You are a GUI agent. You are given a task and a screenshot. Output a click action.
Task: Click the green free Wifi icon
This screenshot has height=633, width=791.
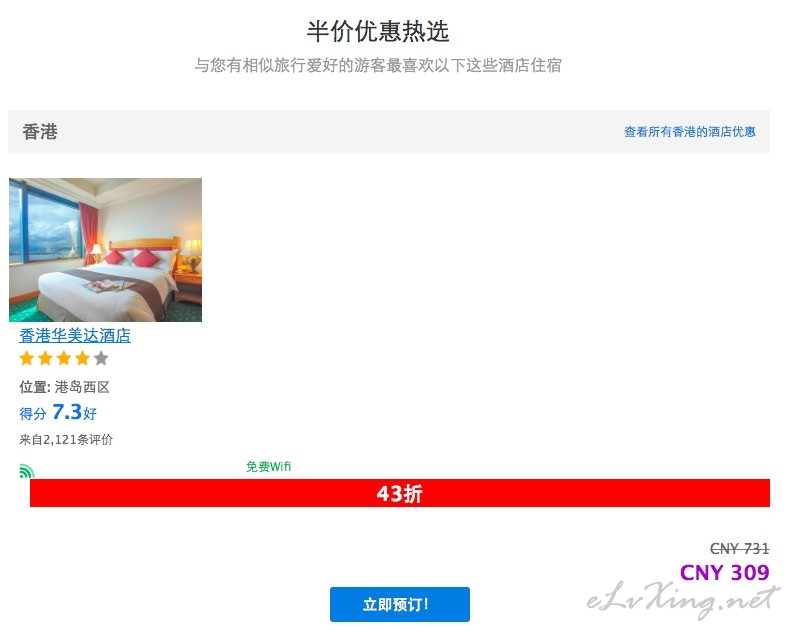[27, 471]
